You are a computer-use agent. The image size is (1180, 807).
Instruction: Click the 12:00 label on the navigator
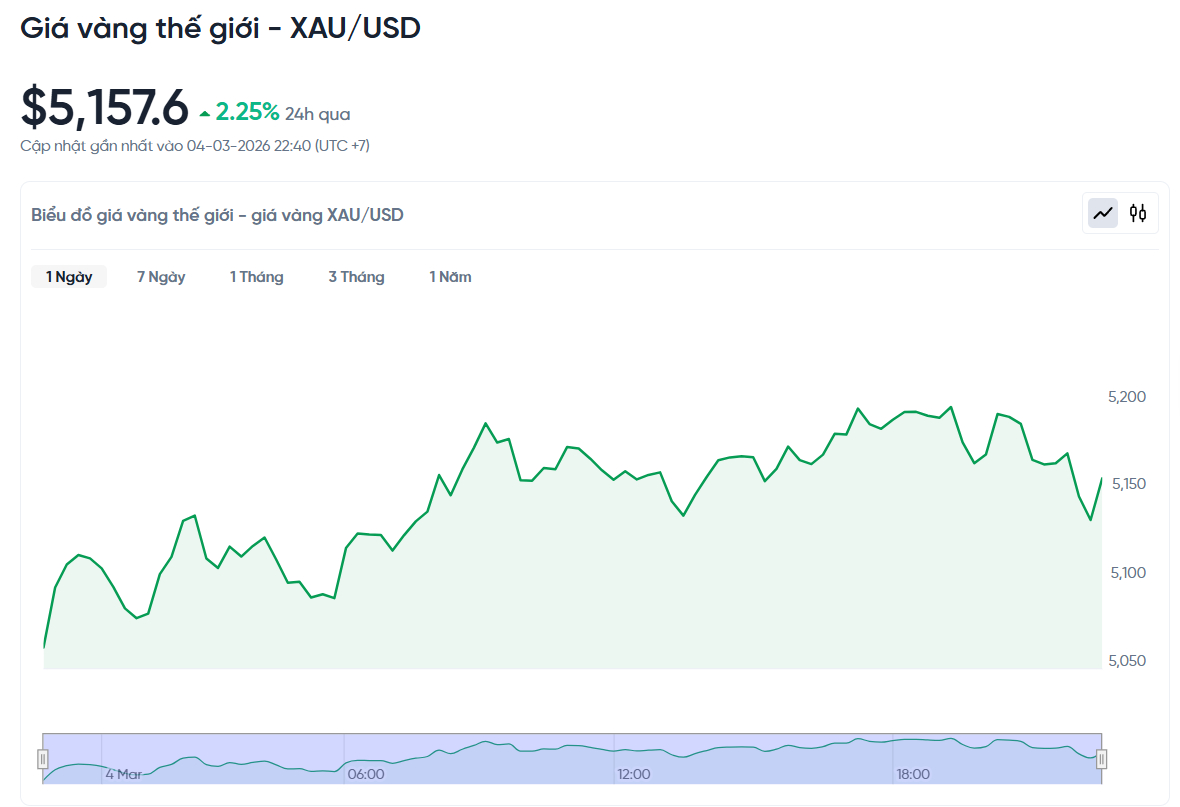coord(635,773)
